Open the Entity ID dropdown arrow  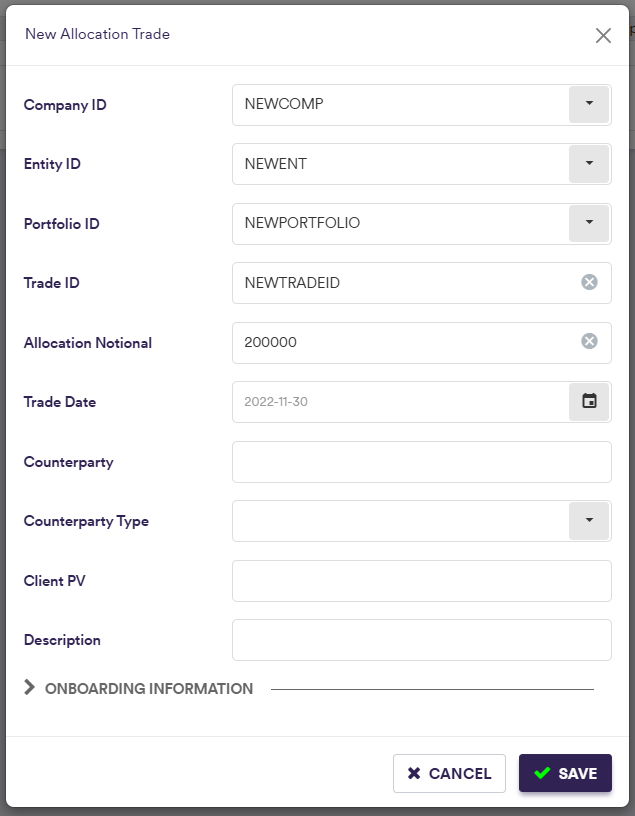point(589,164)
